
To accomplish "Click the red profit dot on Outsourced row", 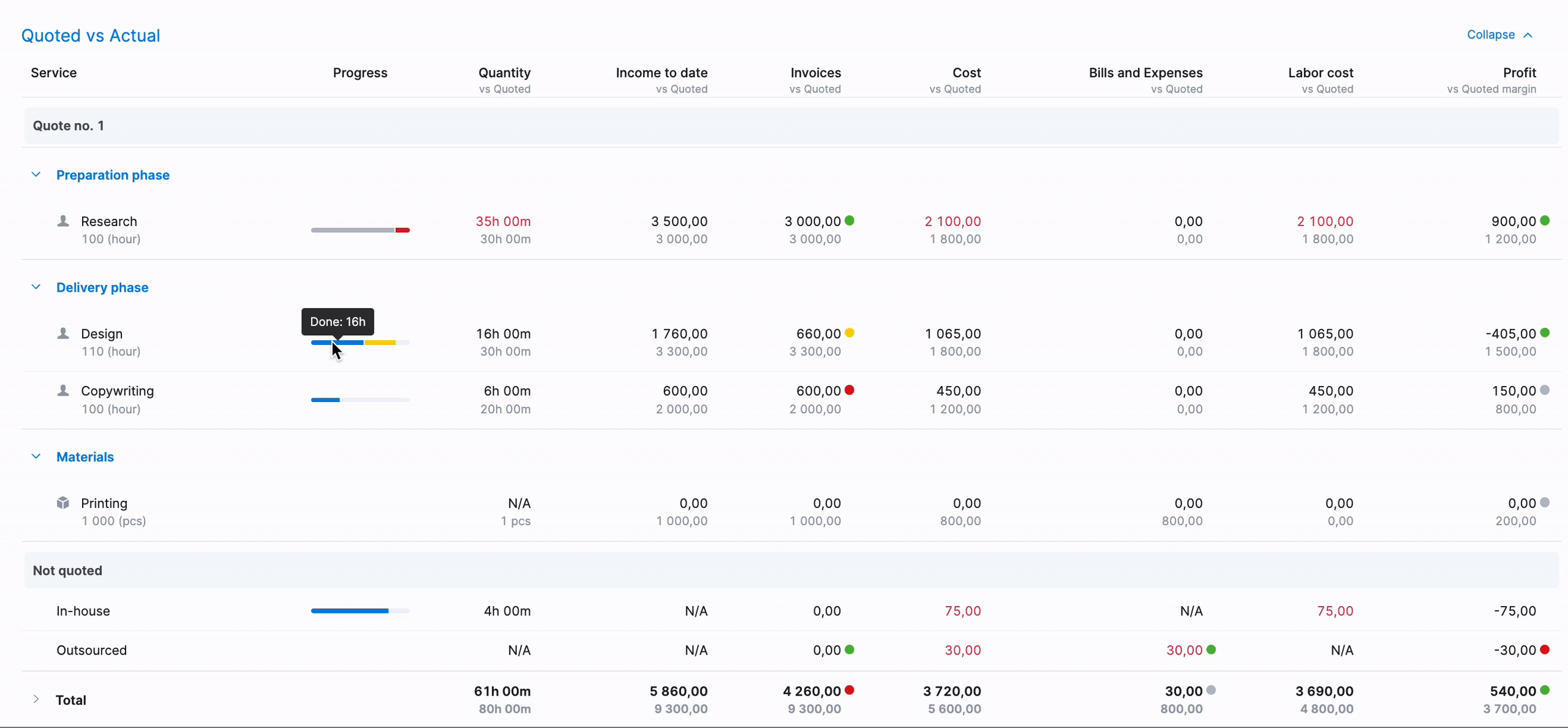I will click(x=1545, y=650).
